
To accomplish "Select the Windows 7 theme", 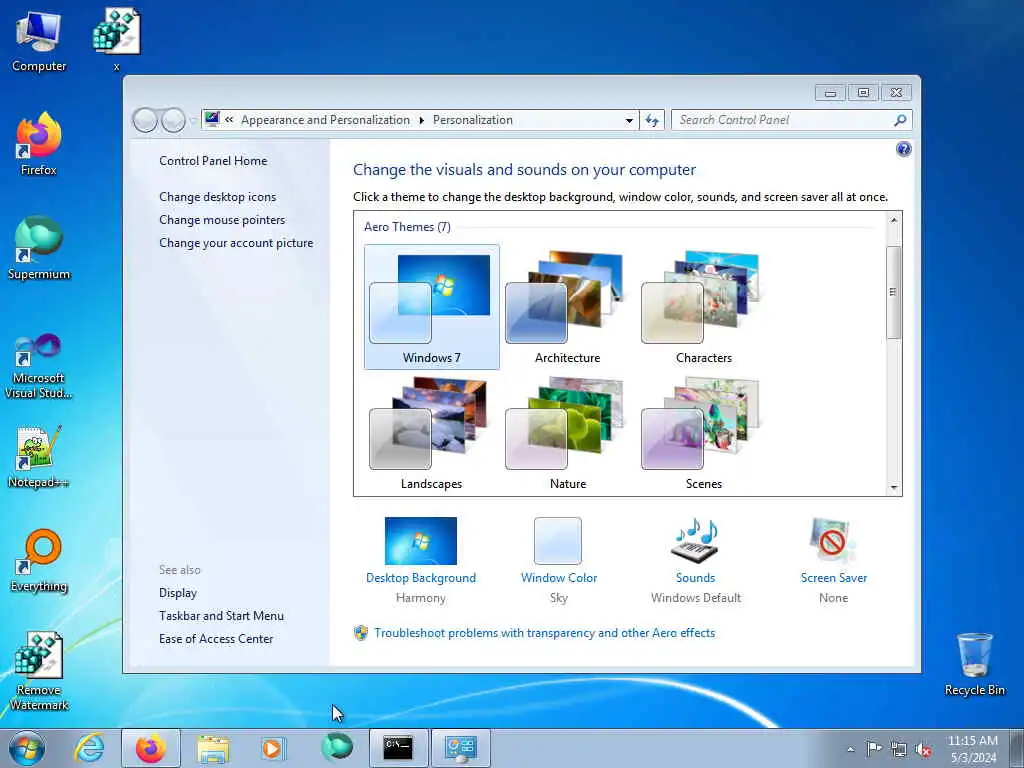I will [x=432, y=307].
